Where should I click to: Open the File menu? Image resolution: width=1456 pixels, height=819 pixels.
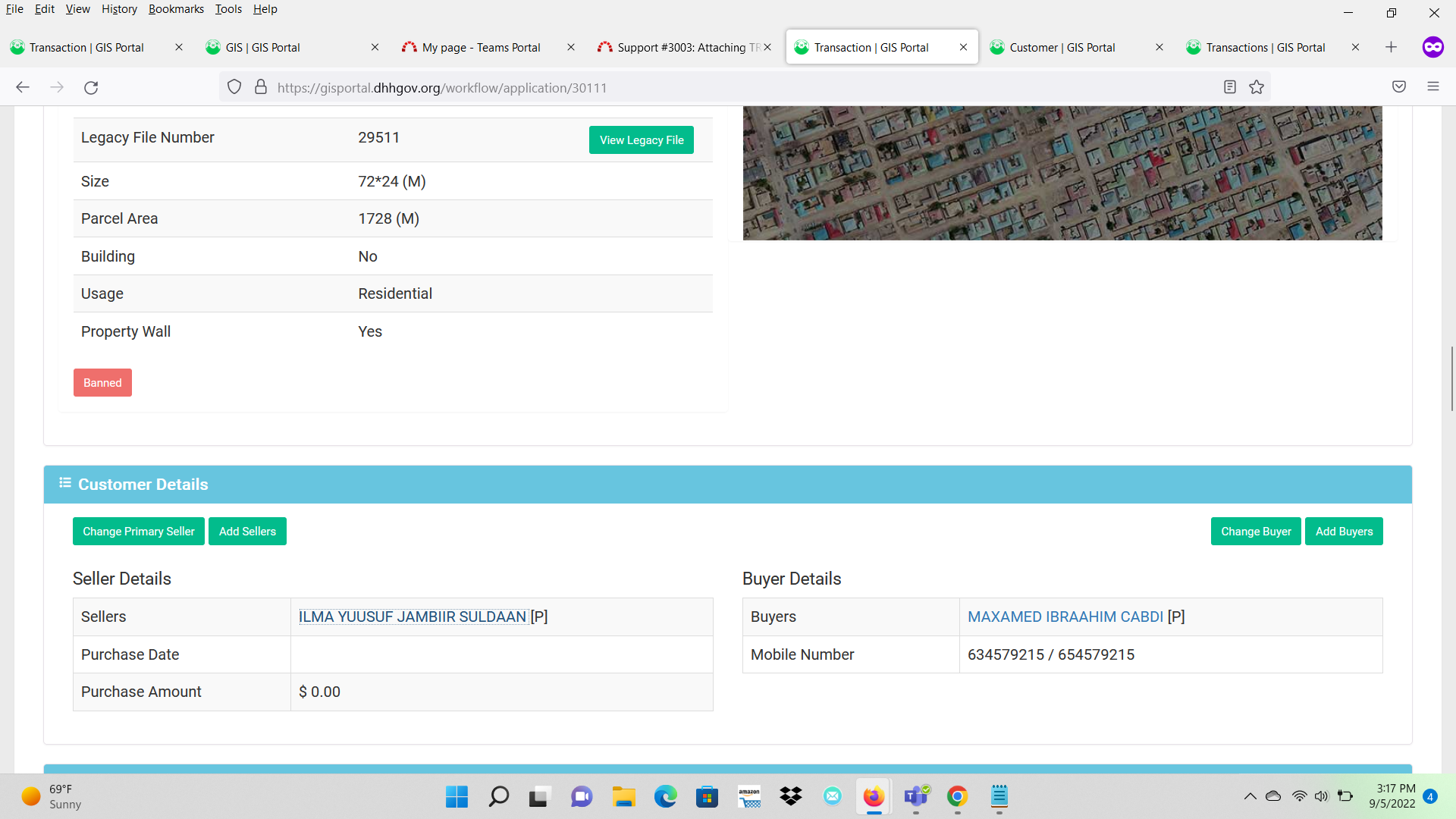[14, 9]
